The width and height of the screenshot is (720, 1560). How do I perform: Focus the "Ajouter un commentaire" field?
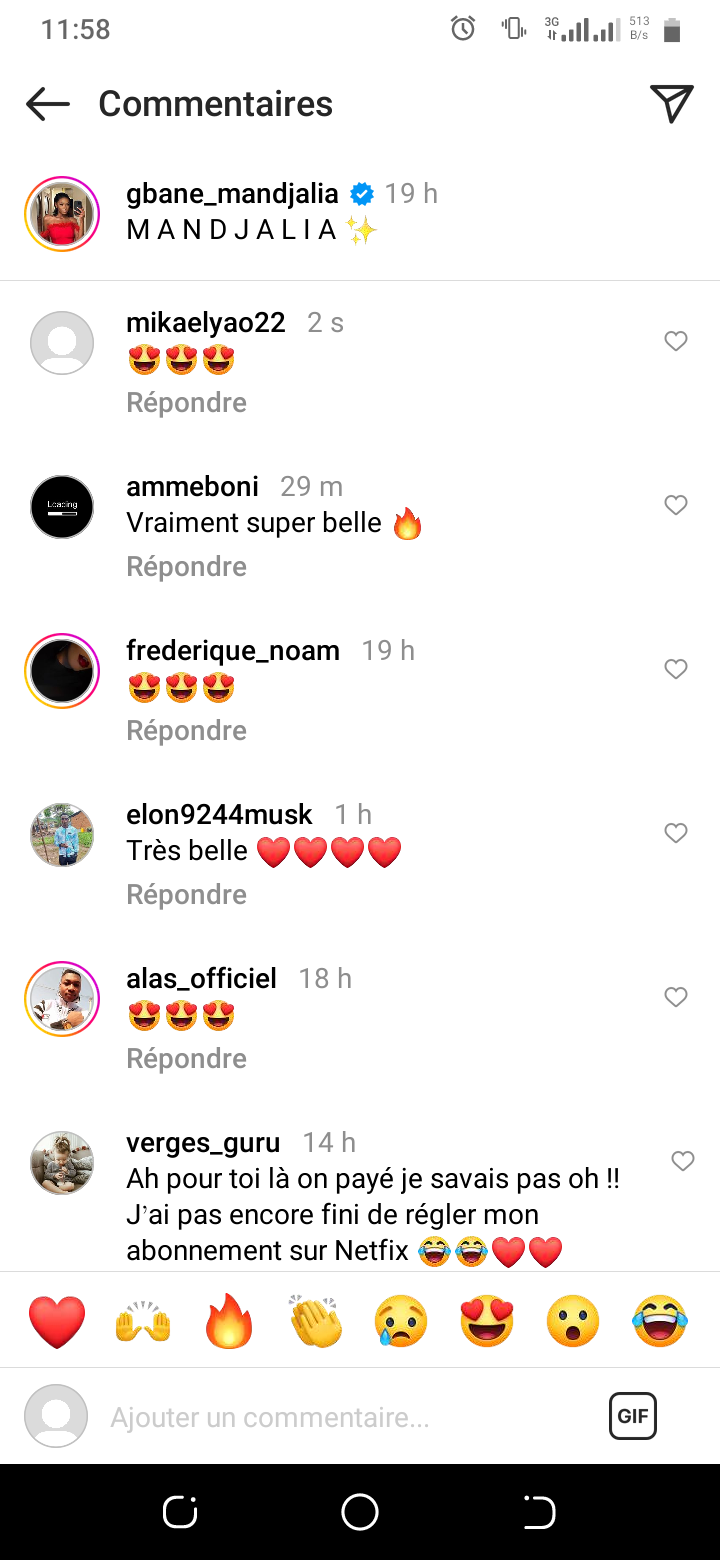tap(340, 1417)
